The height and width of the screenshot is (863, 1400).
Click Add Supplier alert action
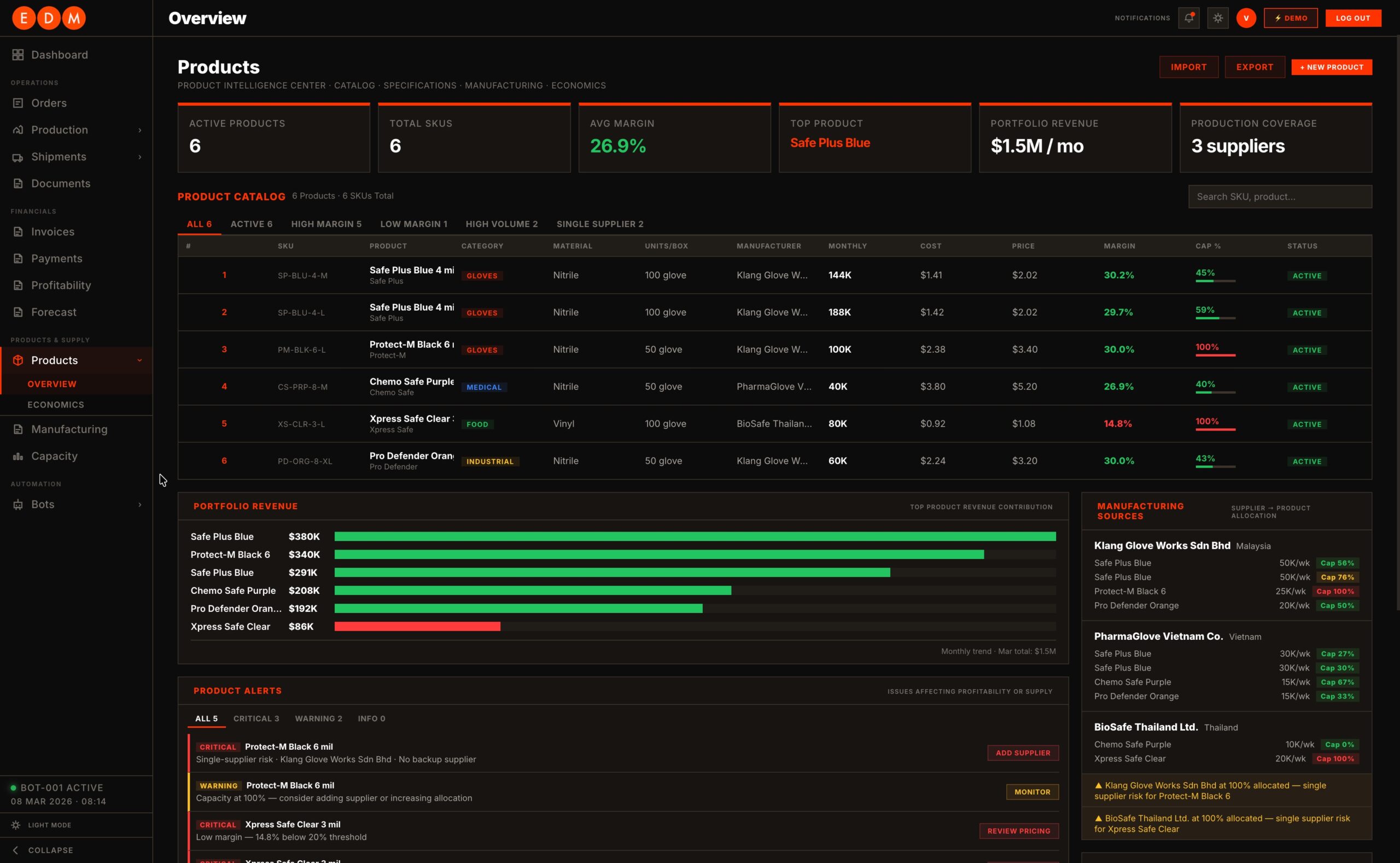(1023, 753)
